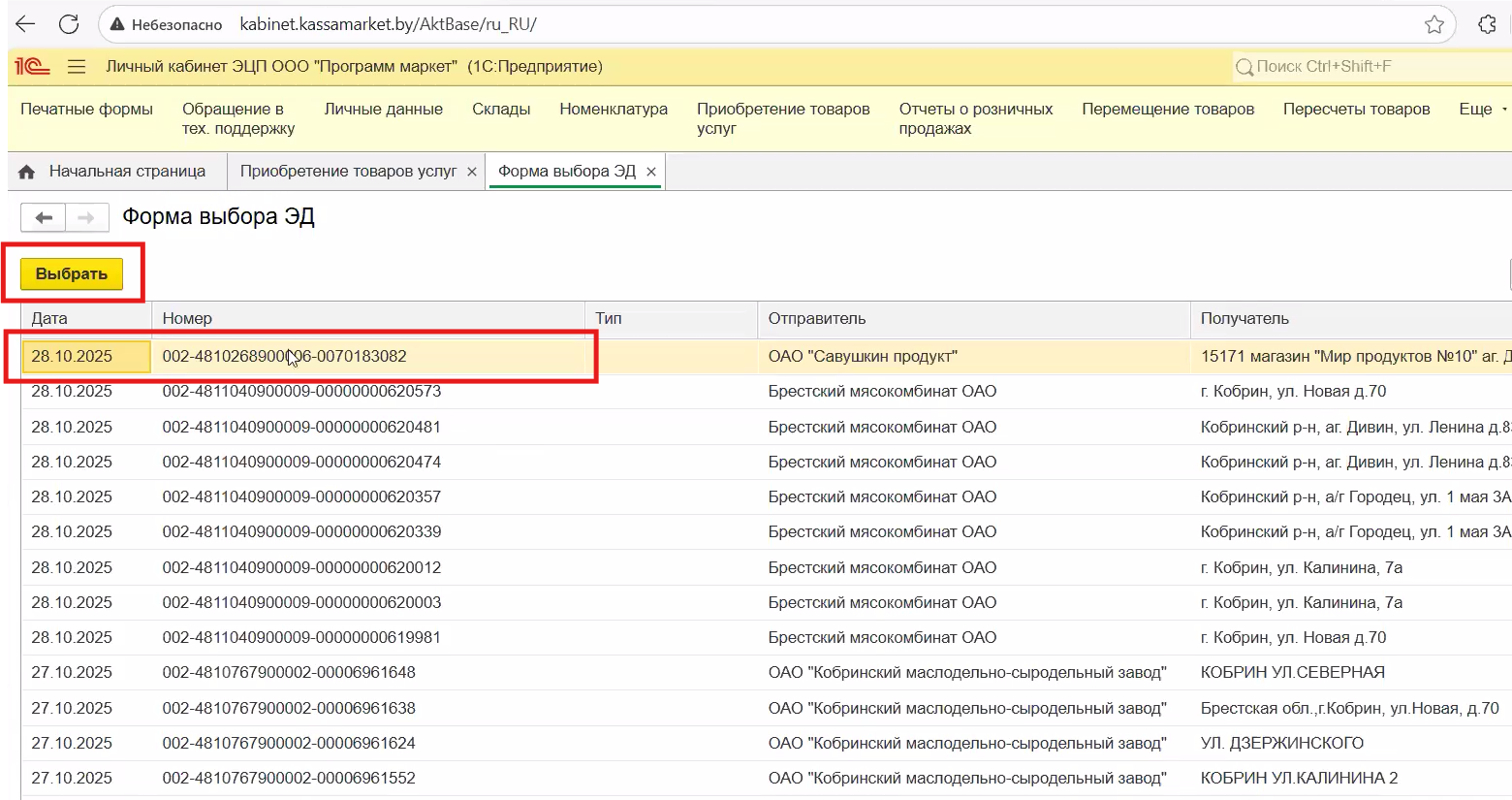
Task: Open the 'Номенклатура' menu section
Action: pyautogui.click(x=613, y=110)
